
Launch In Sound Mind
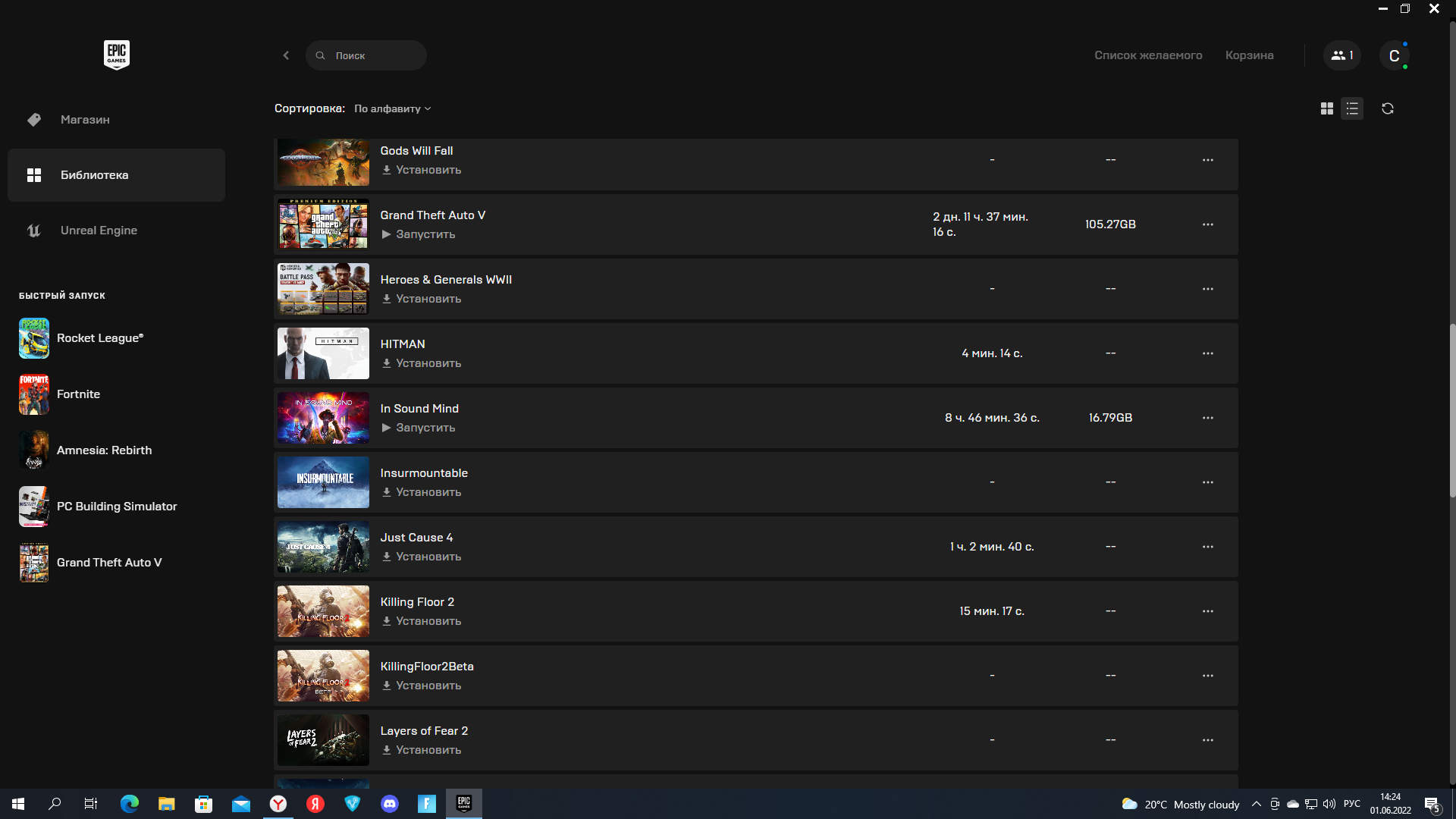tap(418, 428)
